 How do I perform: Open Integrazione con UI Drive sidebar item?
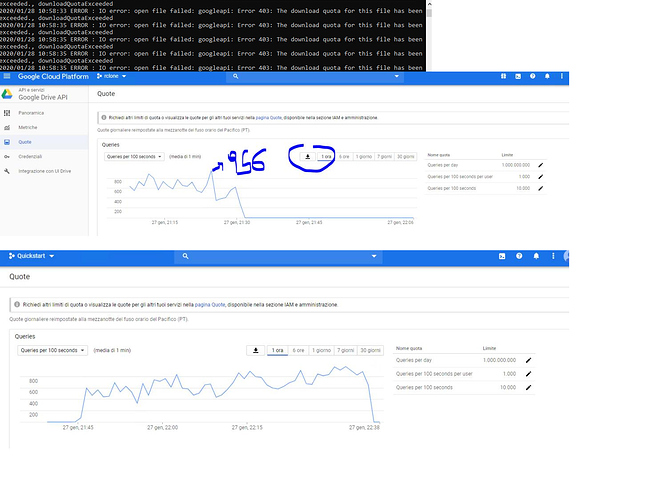(x=45, y=171)
